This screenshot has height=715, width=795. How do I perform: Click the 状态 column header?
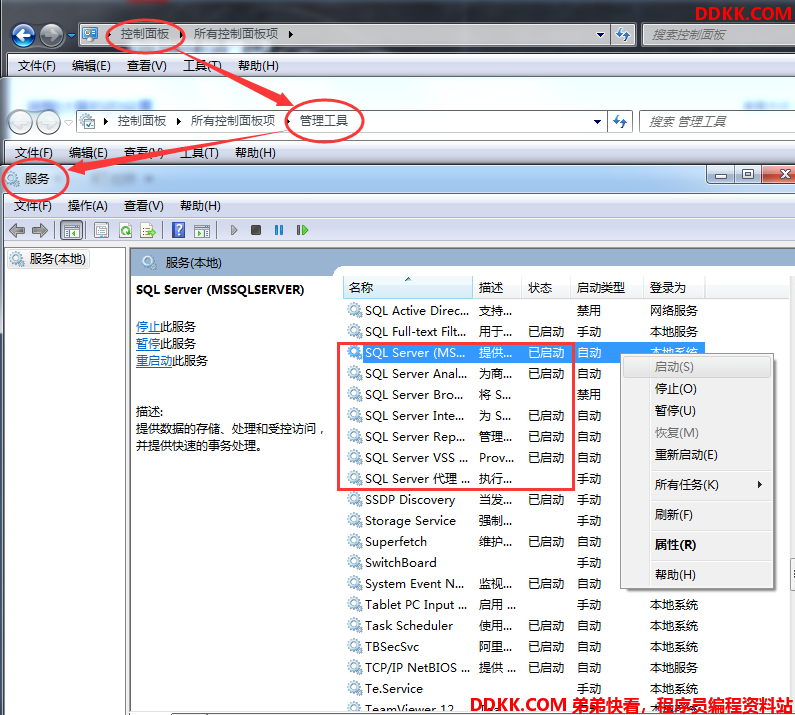[546, 288]
